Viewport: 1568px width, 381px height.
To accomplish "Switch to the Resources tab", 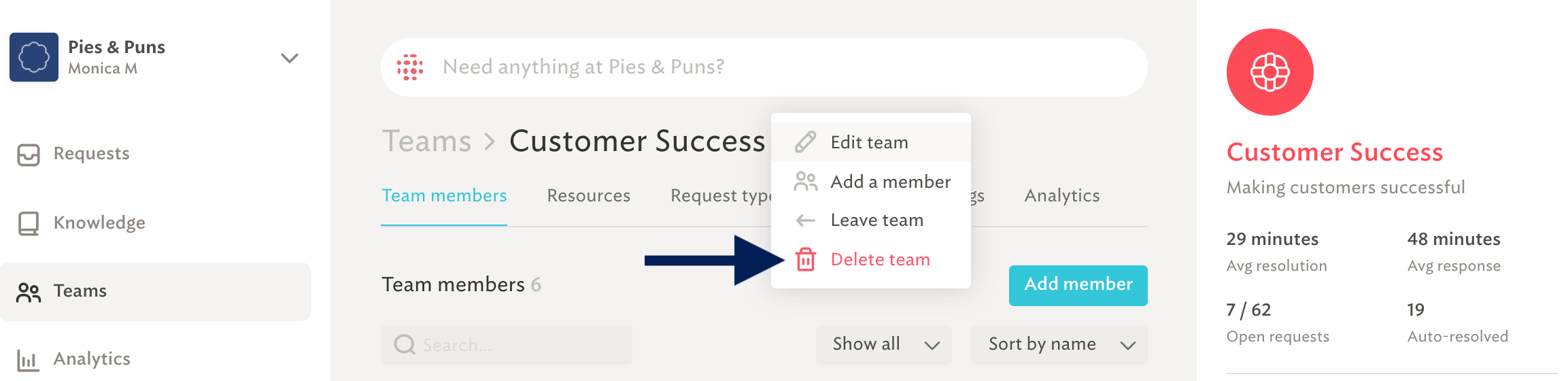I will [589, 196].
